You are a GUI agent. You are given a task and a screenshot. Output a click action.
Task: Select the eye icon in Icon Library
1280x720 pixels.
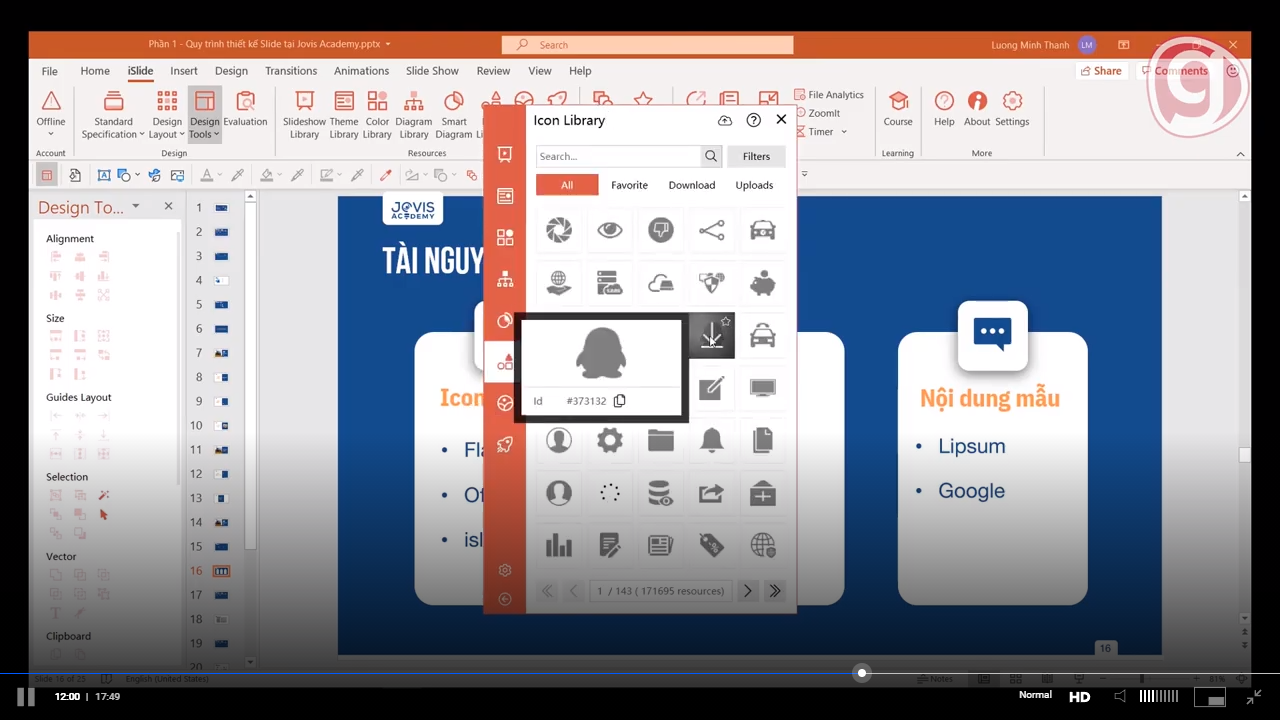click(x=610, y=231)
